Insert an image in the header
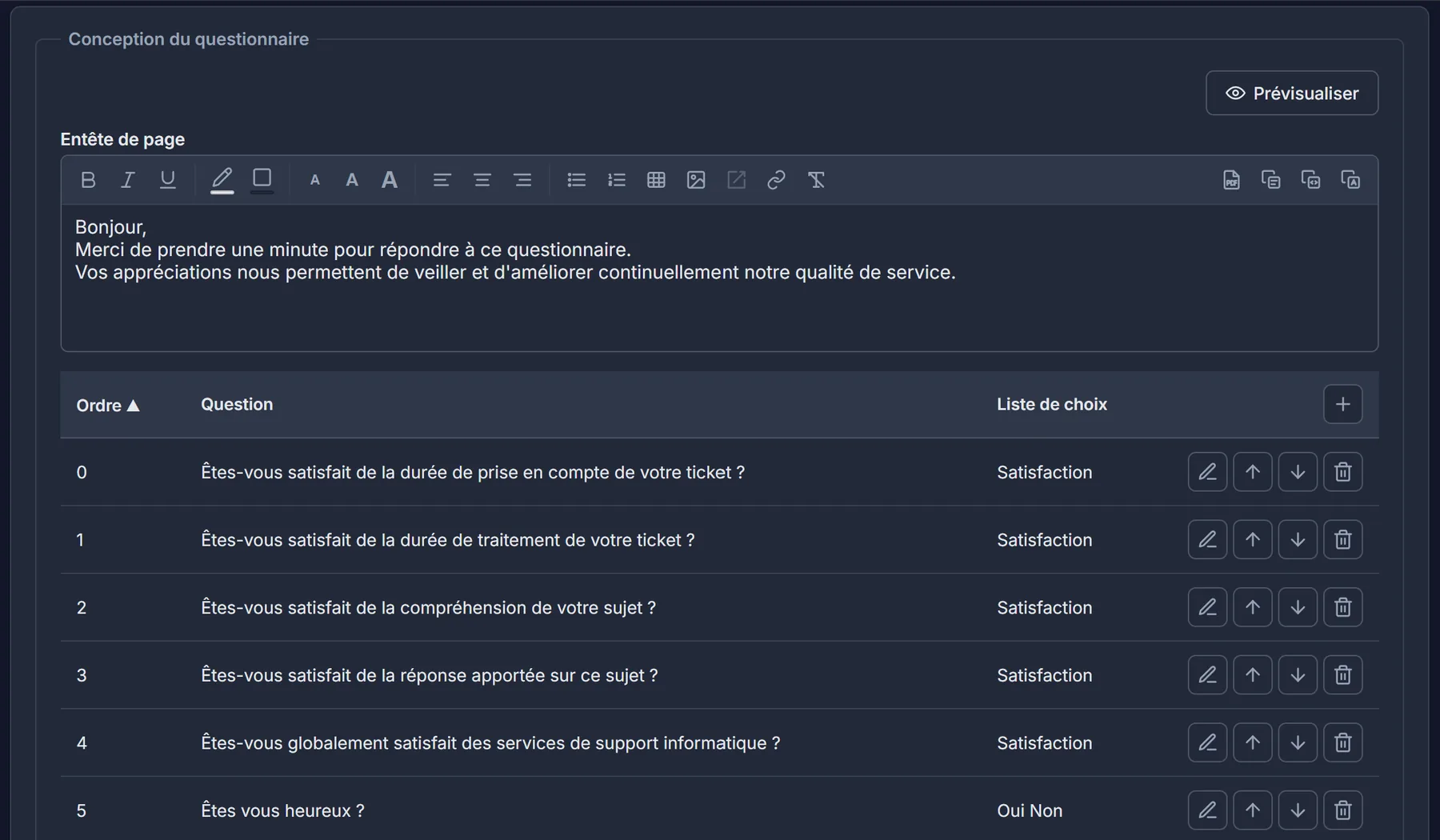Screen dimensions: 1440x840 coord(696,180)
